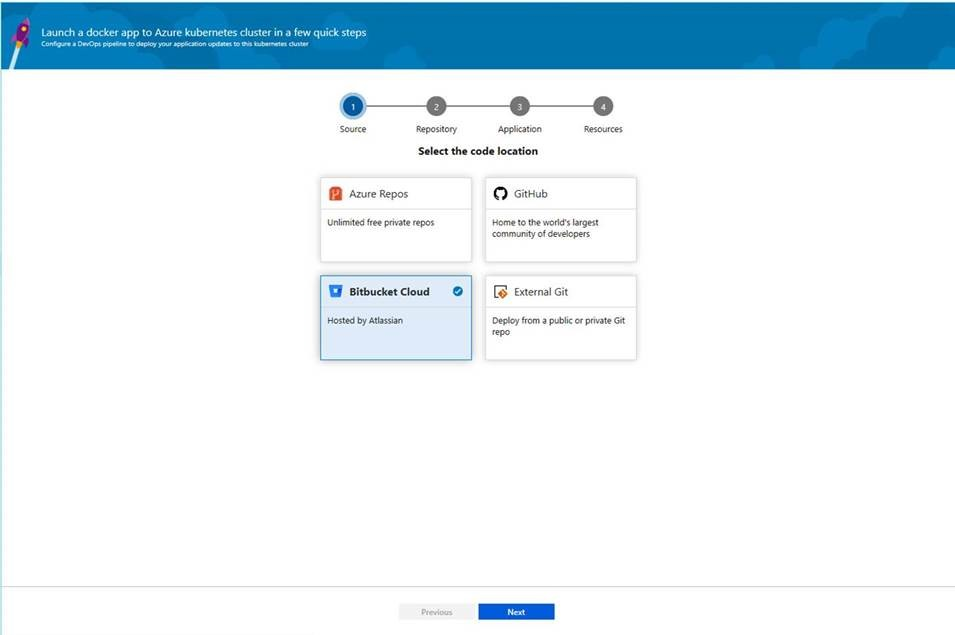
Task: Click the Bitbucket Cloud bucket icon
Action: click(x=335, y=291)
